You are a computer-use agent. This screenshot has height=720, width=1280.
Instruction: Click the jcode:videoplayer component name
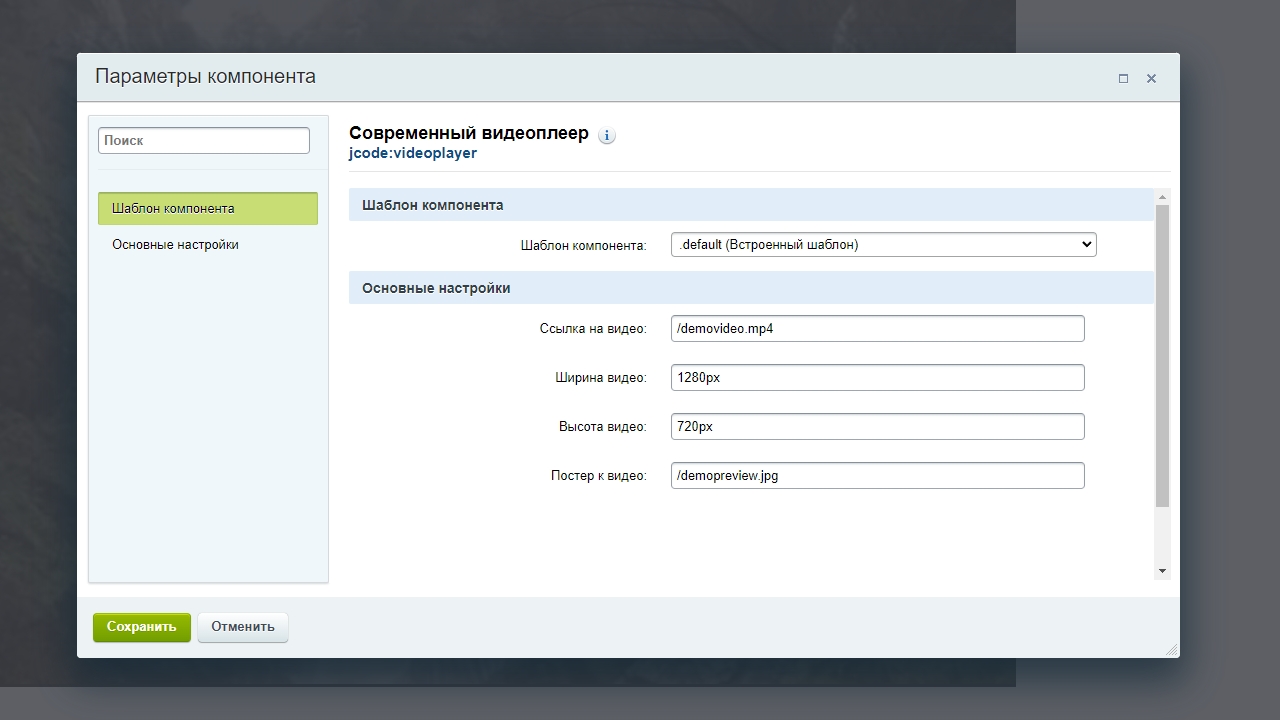(x=413, y=153)
